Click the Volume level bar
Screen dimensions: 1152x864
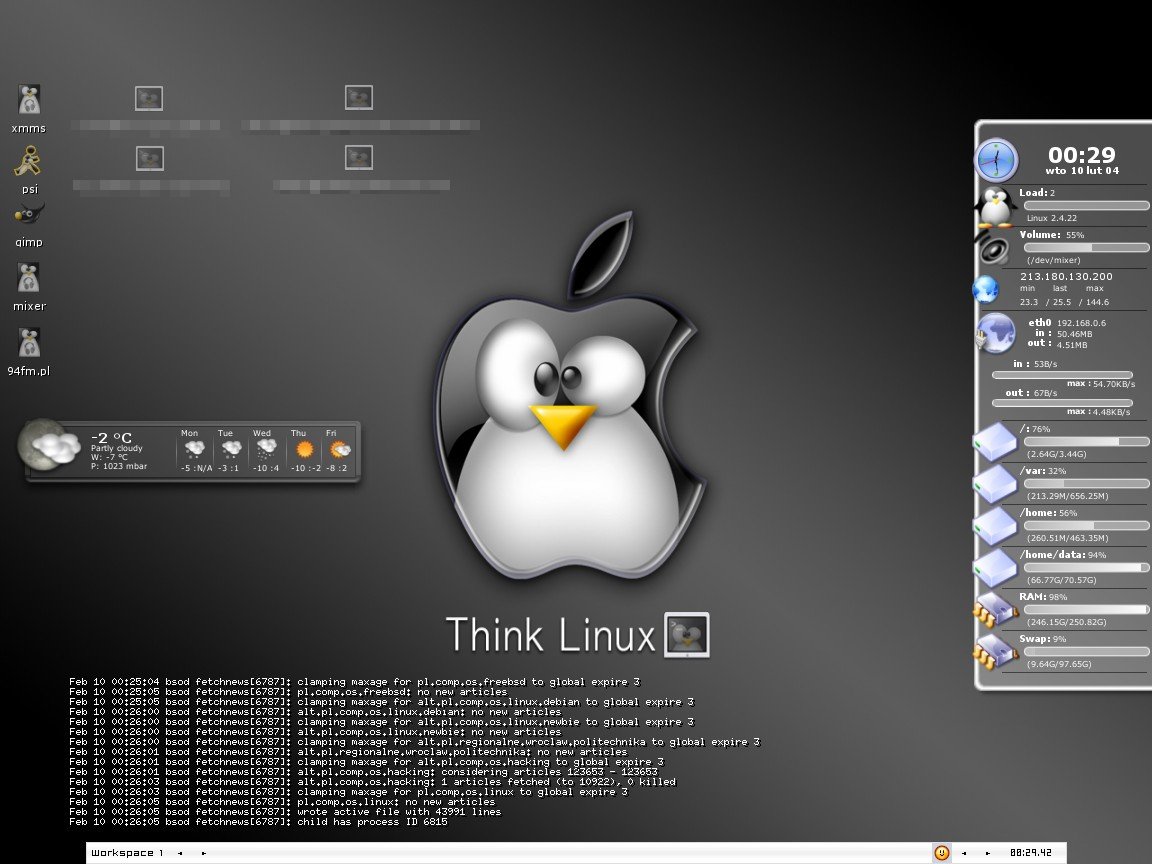click(x=1086, y=248)
